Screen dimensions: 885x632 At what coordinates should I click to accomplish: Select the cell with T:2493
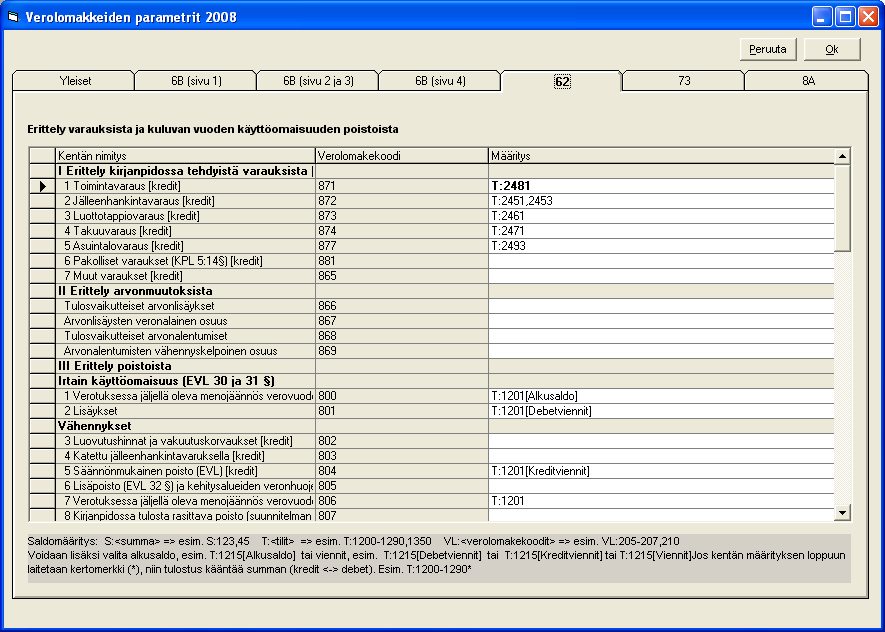click(661, 246)
